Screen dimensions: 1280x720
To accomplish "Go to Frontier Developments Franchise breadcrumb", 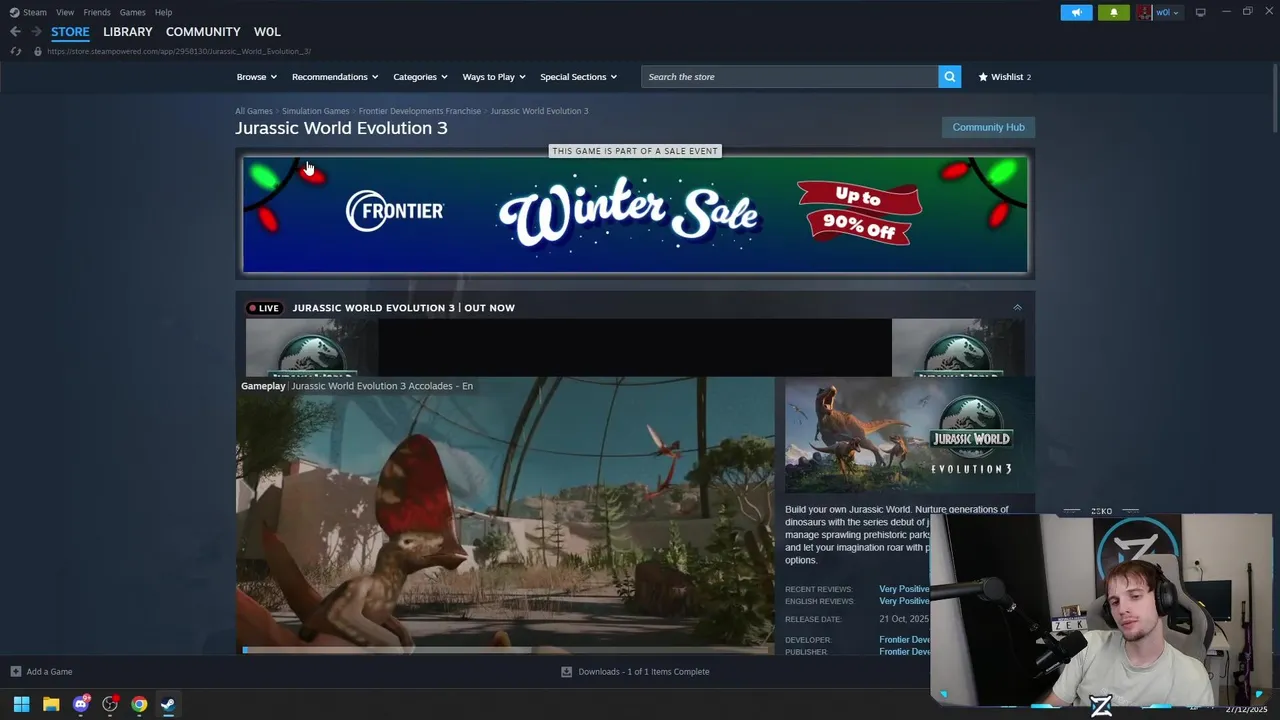I will click(420, 111).
